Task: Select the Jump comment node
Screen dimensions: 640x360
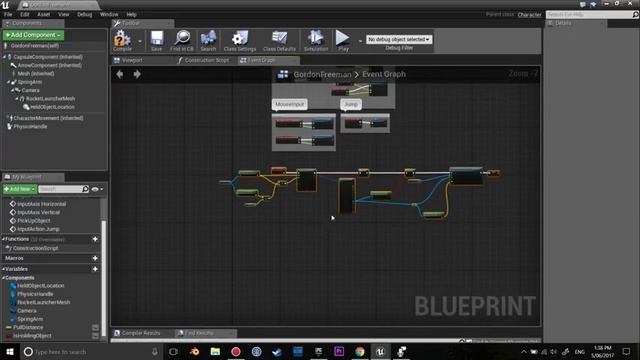Action: point(351,104)
